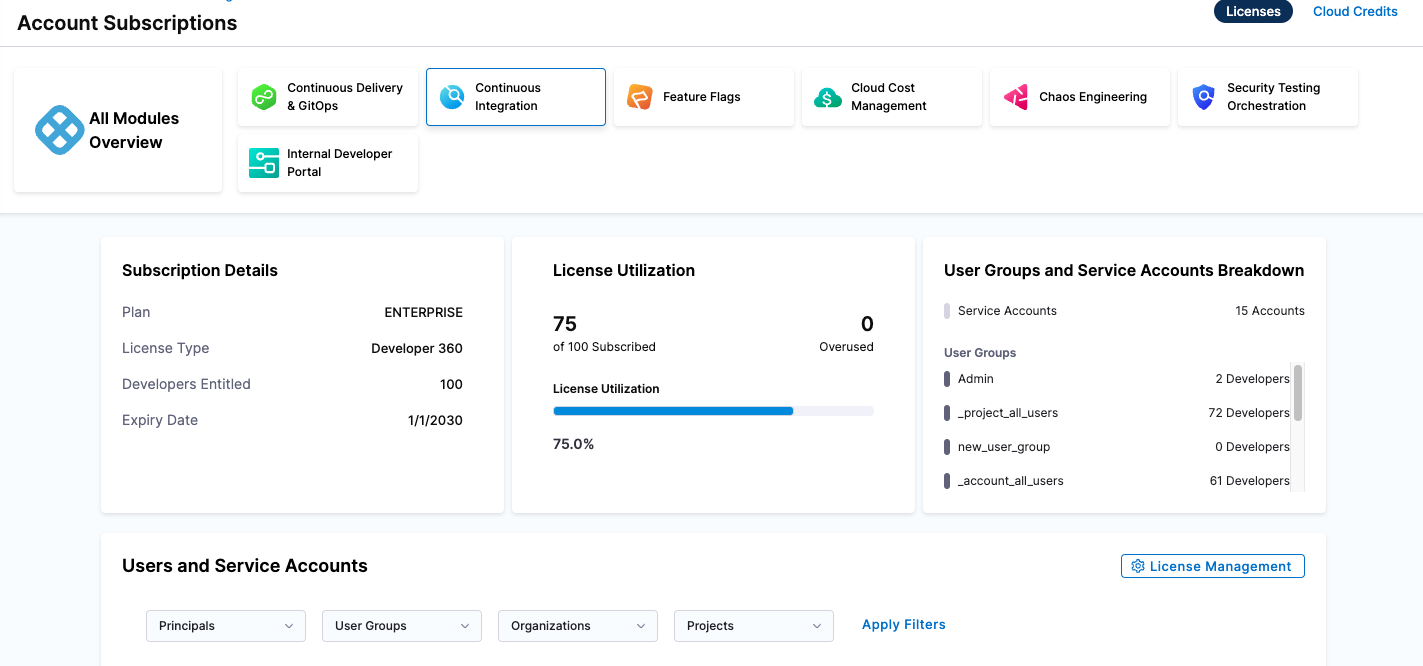Click the License Management button
The image size is (1423, 666).
(x=1212, y=566)
